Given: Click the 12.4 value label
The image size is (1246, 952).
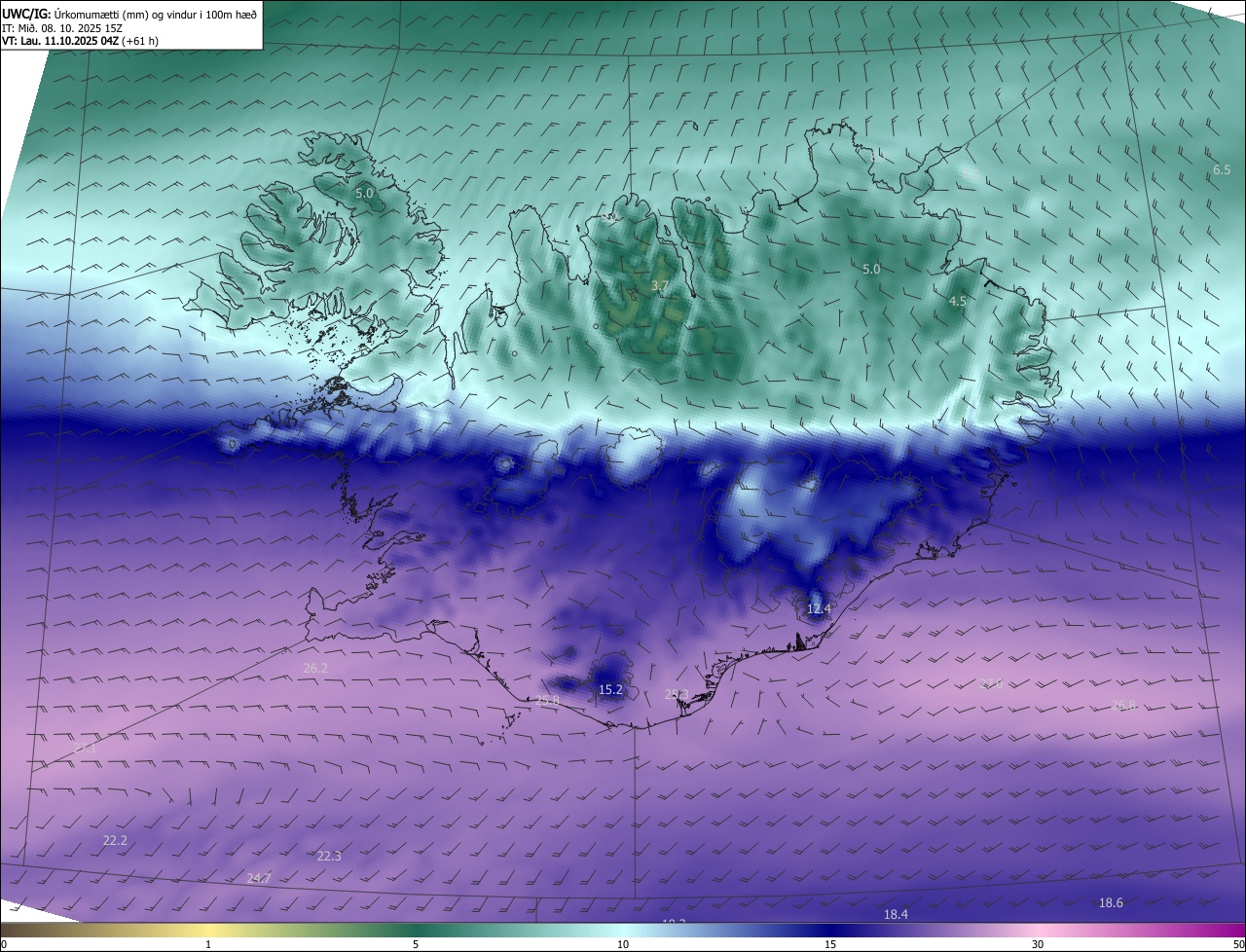Looking at the screenshot, I should click(819, 609).
